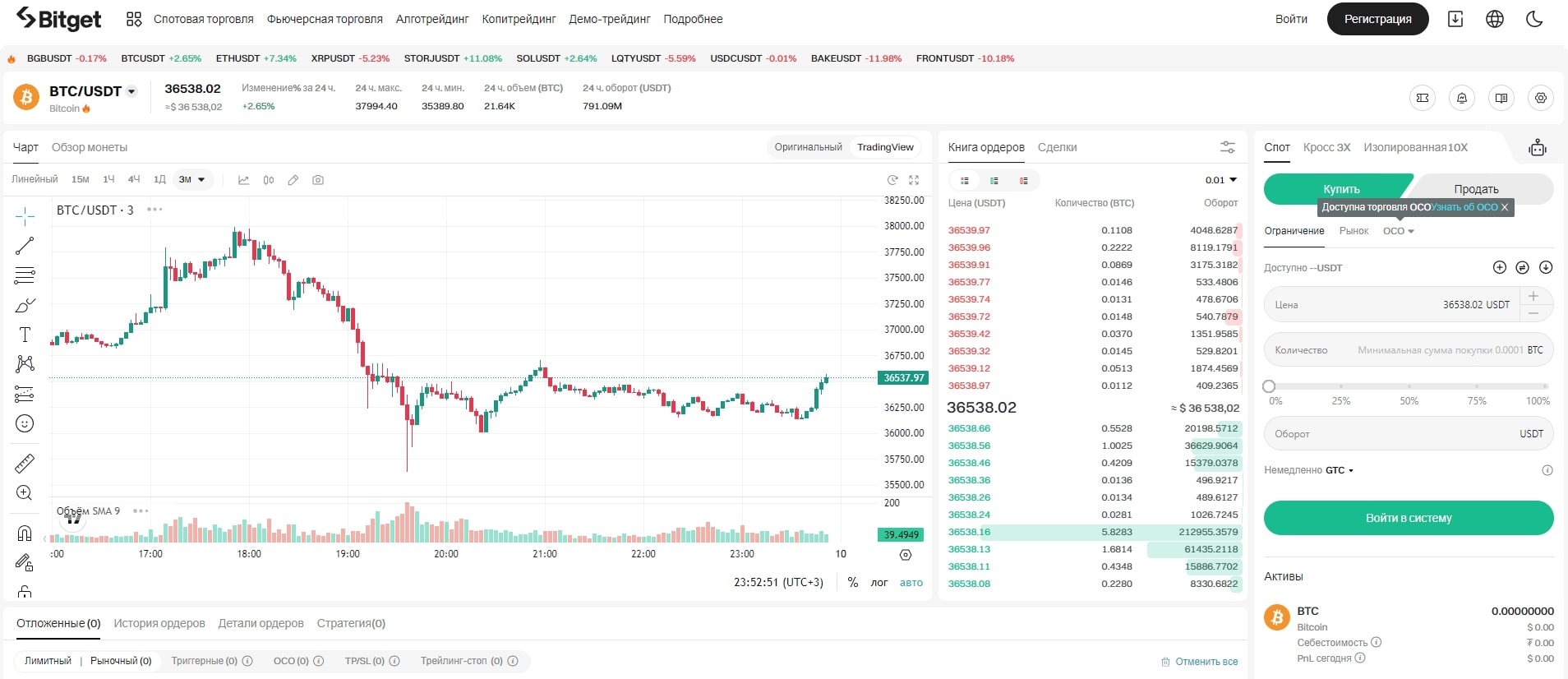The height and width of the screenshot is (679, 1568).
Task: Open Фьючерсная торговля menu
Action: click(x=325, y=19)
